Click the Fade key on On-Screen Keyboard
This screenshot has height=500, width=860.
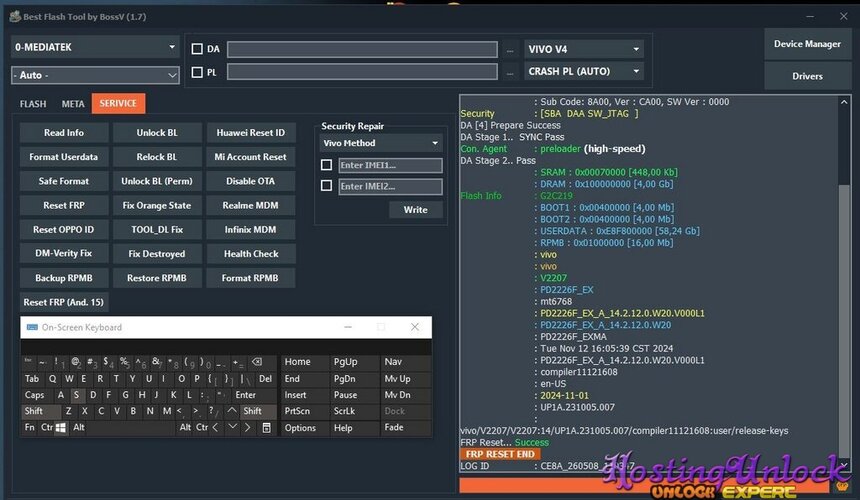[x=405, y=428]
